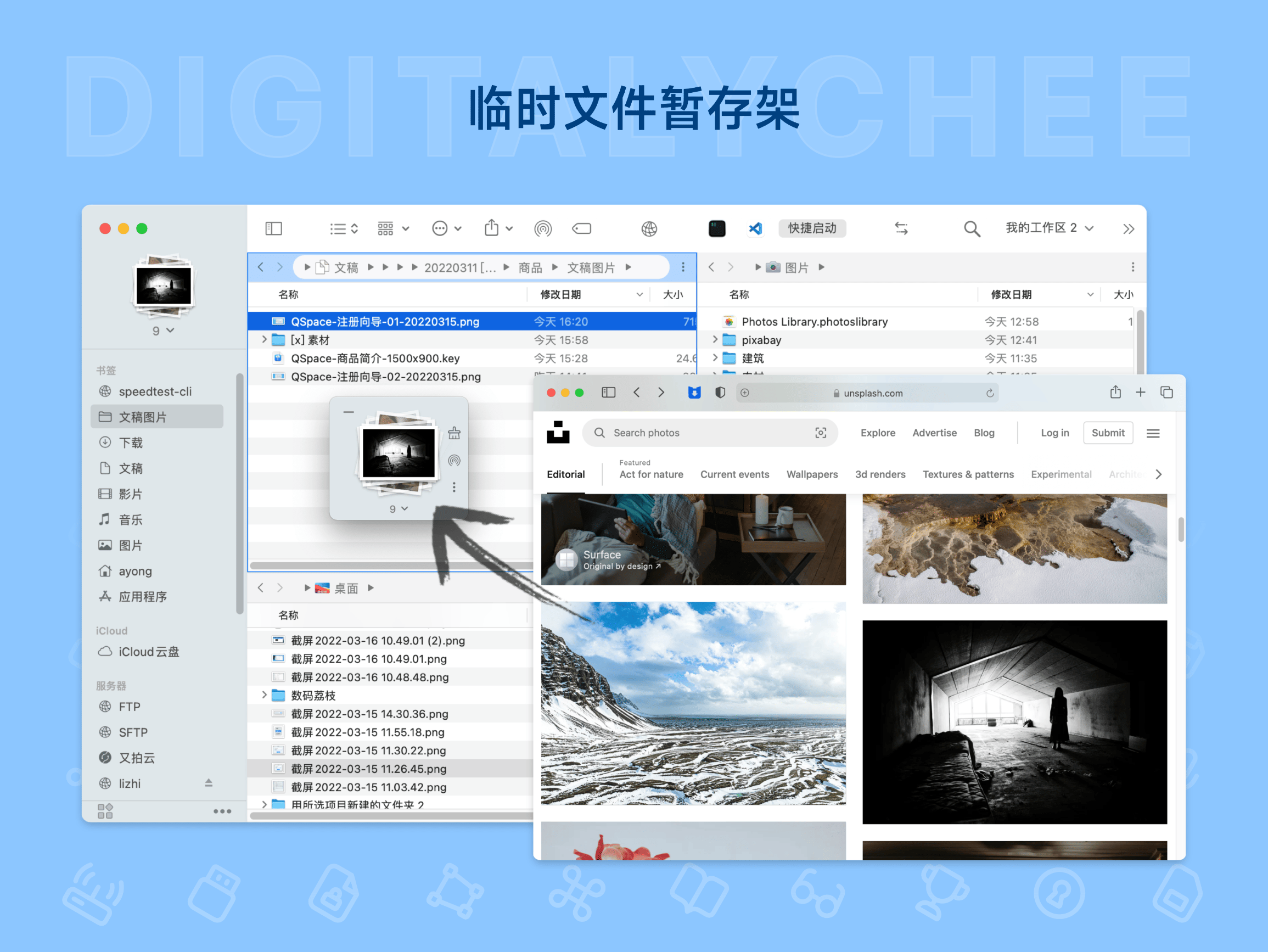1268x952 pixels.
Task: Select QSpace-商品简介-1500x900.key file
Action: 472,358
